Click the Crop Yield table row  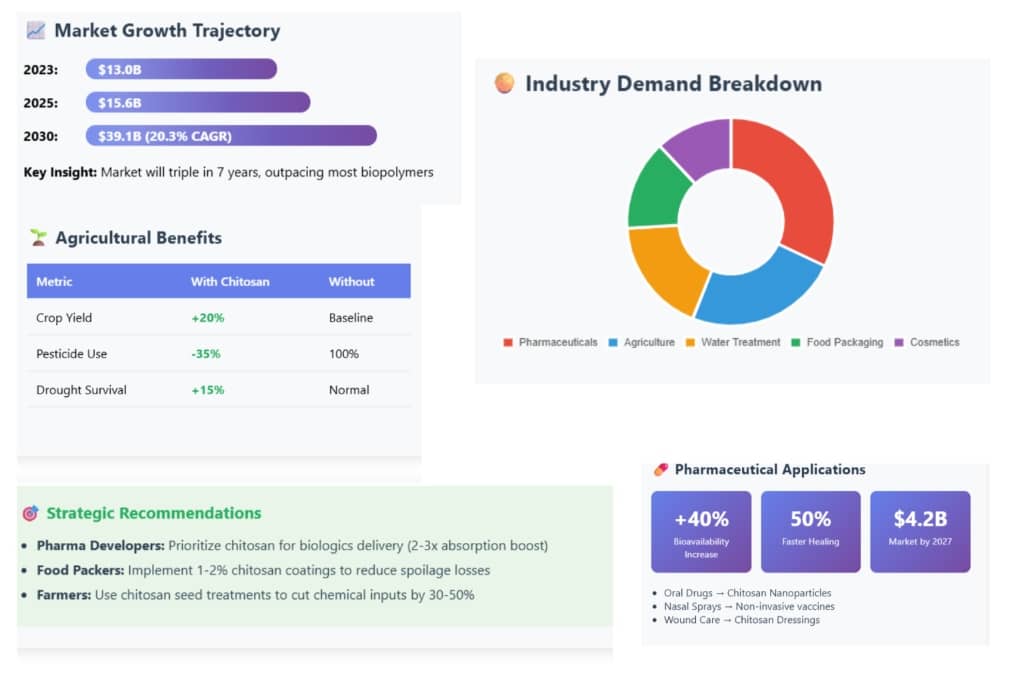[x=218, y=318]
